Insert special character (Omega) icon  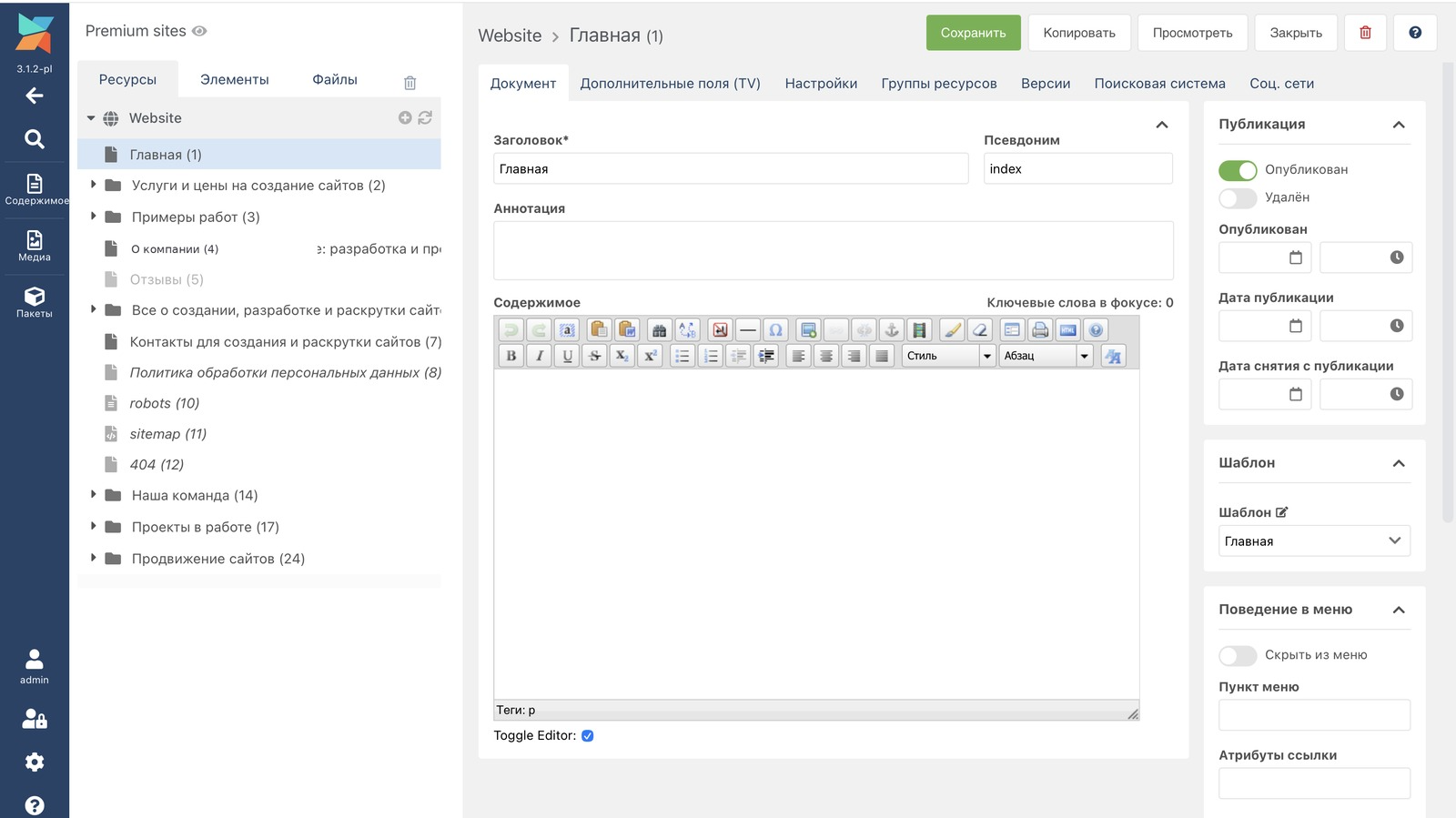(x=775, y=330)
